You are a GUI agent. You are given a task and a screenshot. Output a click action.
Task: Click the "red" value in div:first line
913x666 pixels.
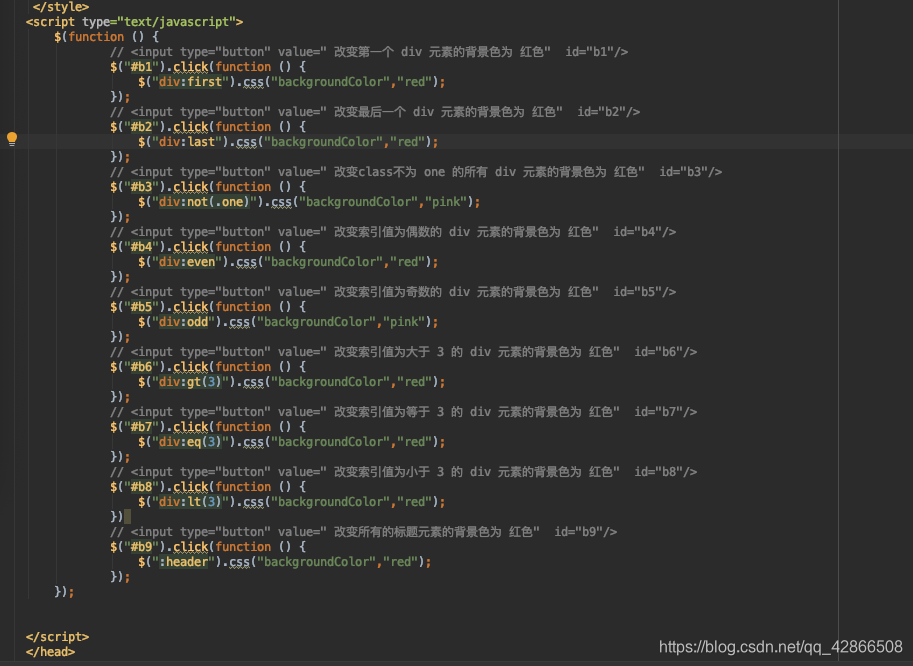(x=414, y=82)
